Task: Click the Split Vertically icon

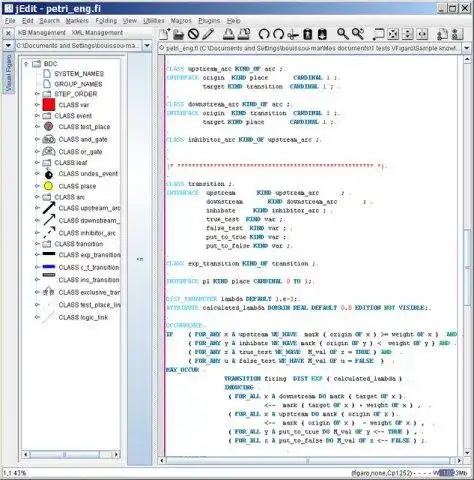Action: [x=422, y=34]
